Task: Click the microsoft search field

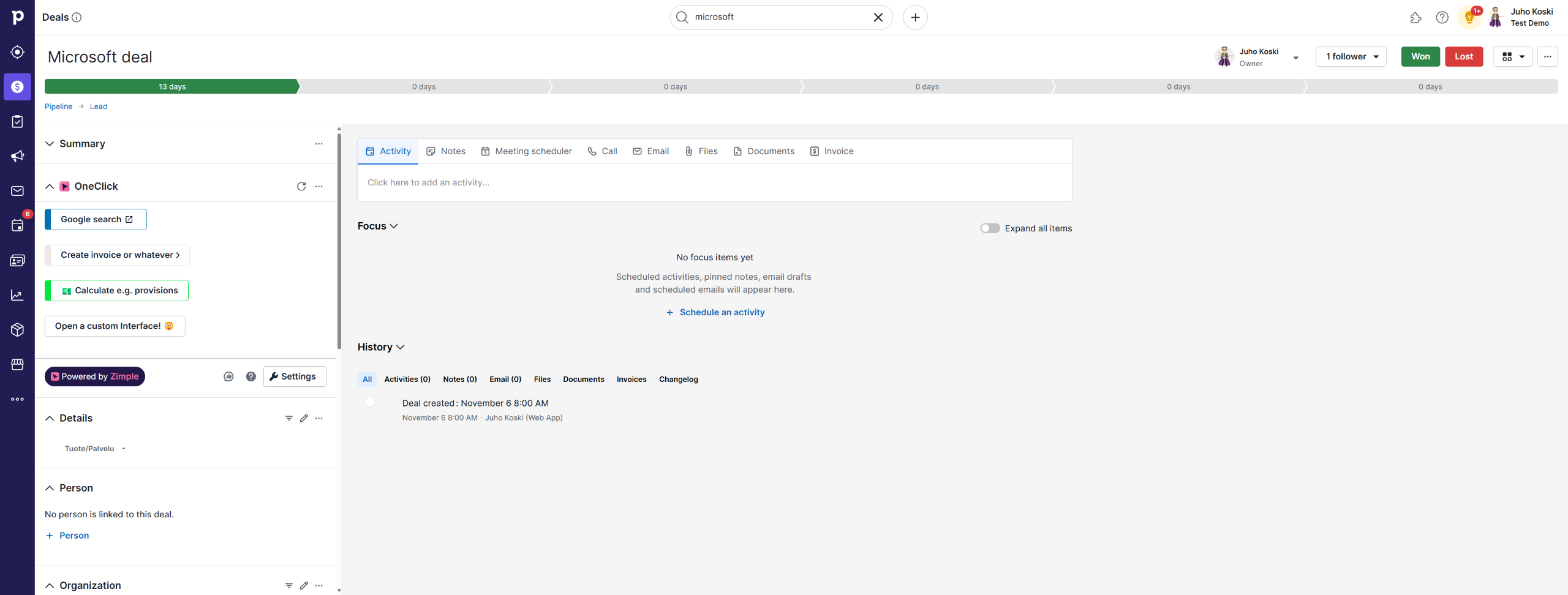Action: point(780,17)
